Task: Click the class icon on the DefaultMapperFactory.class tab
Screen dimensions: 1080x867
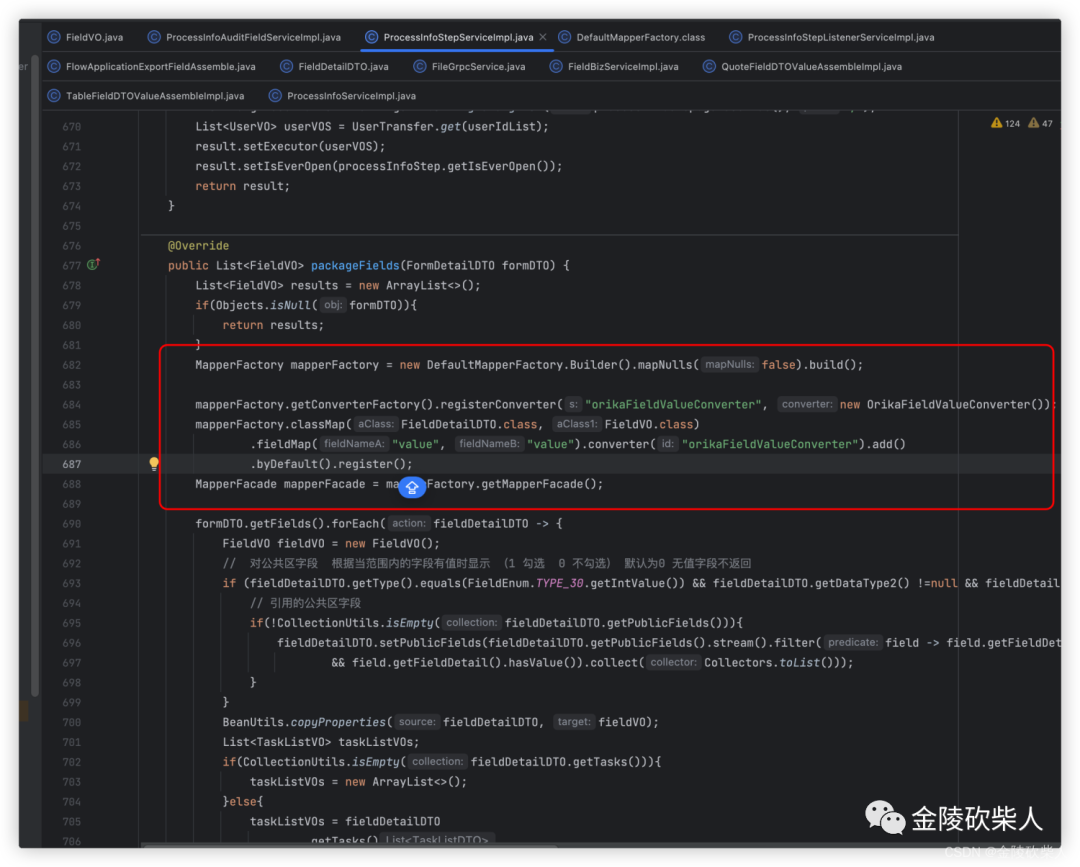Action: tap(564, 37)
